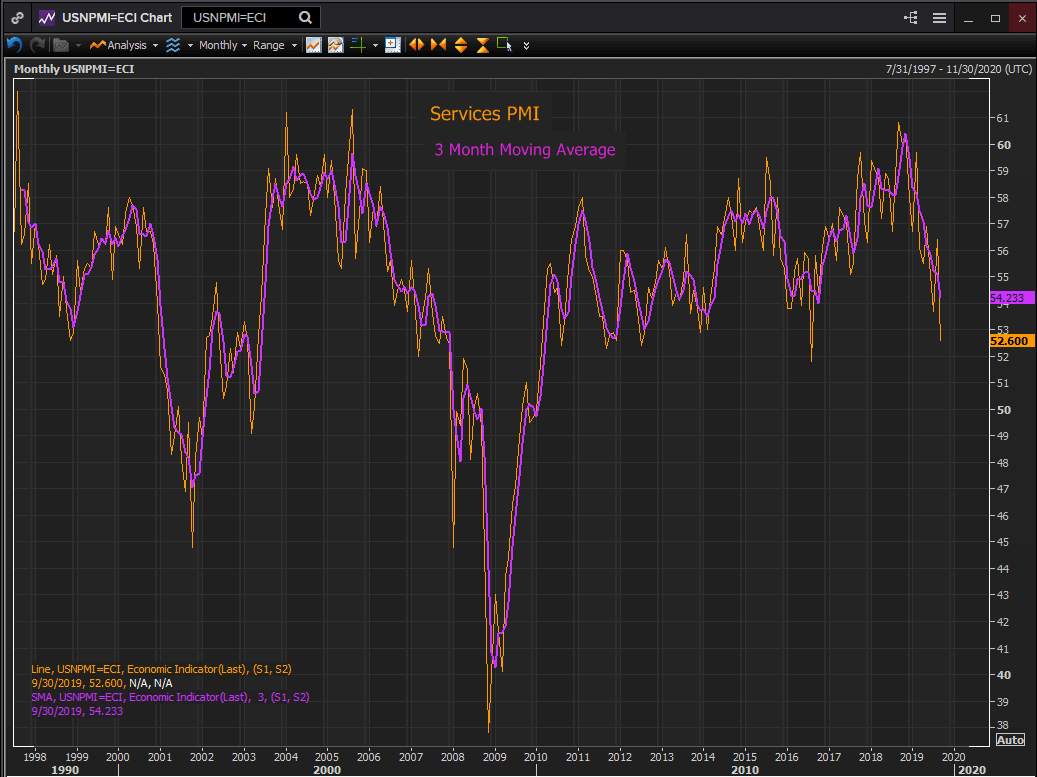Toggle the blue plus add-to-chart icon
The height and width of the screenshot is (777, 1037).
tap(392, 45)
